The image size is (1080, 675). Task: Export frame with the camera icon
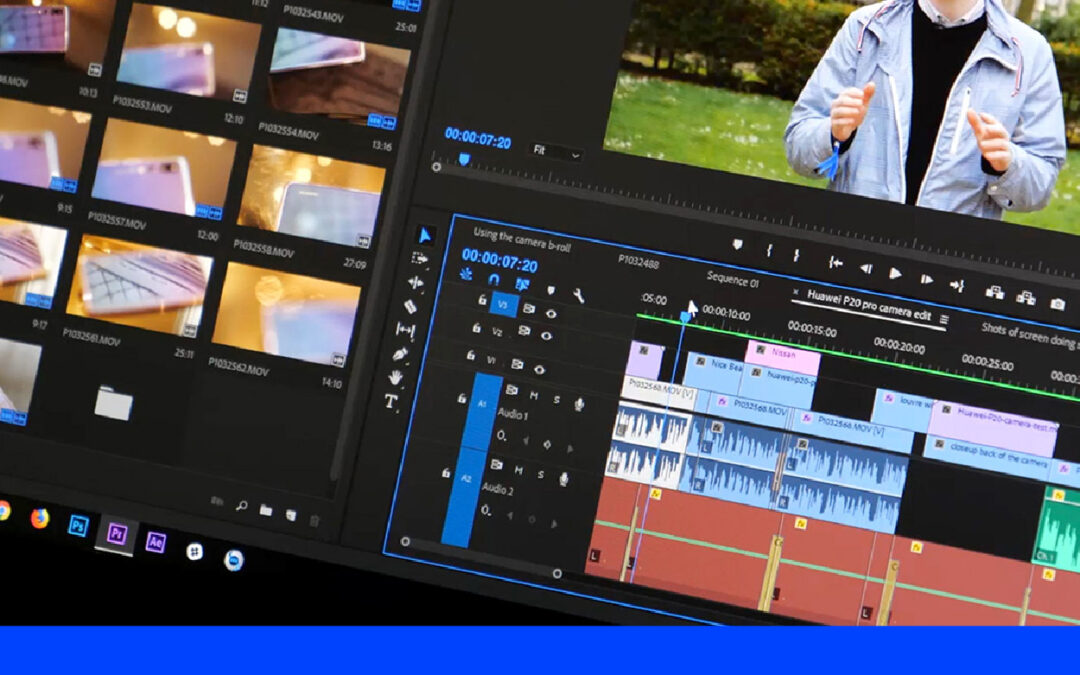click(1058, 303)
